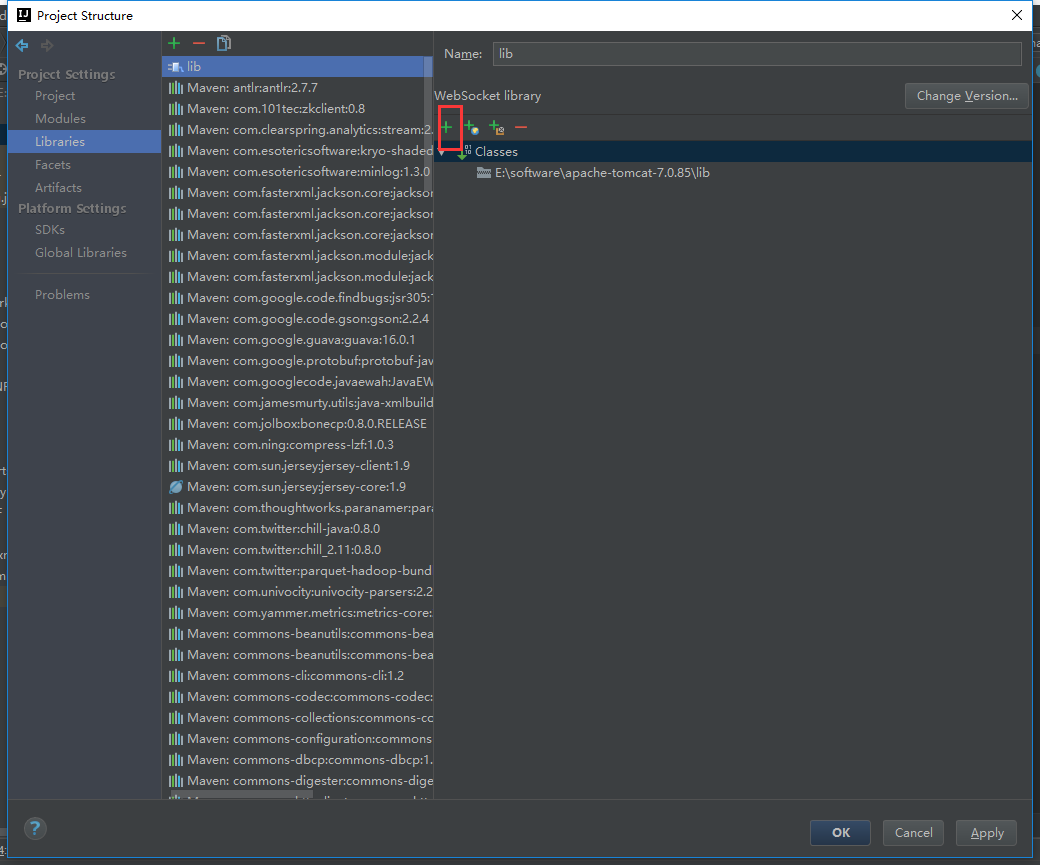The width and height of the screenshot is (1040, 865).
Task: Open help with question mark icon
Action: tap(35, 828)
